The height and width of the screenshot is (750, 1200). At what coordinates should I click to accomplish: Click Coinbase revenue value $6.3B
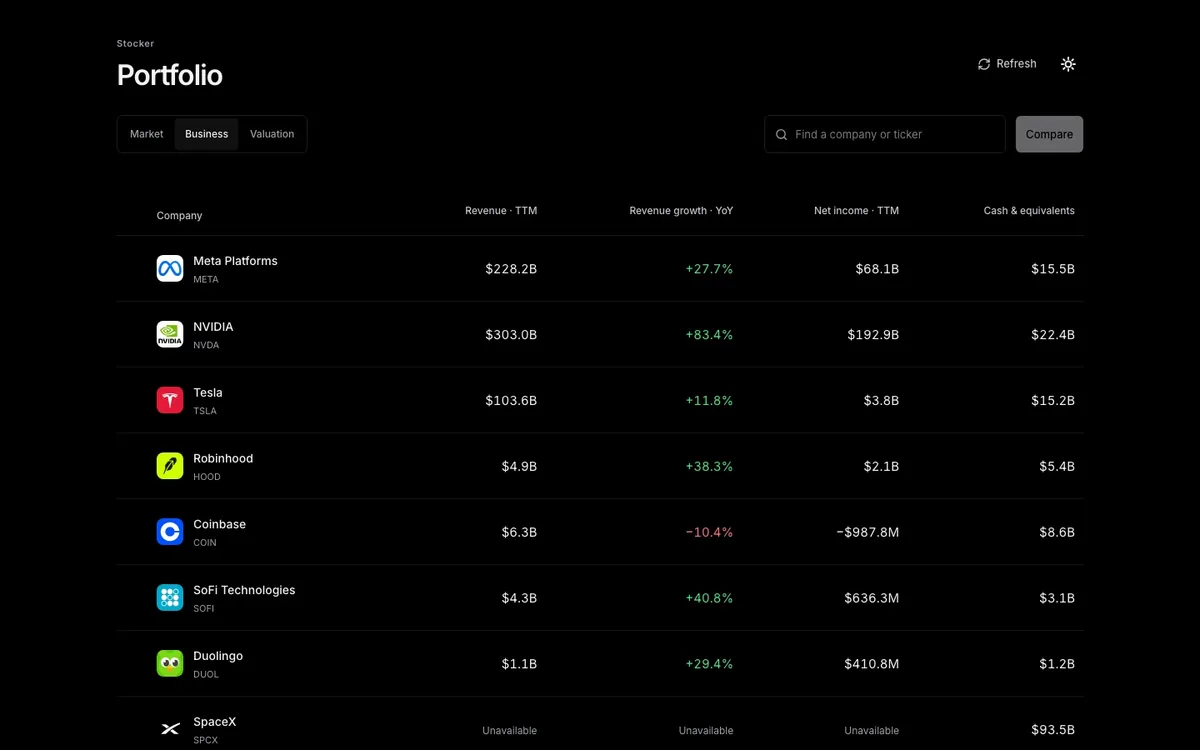pyautogui.click(x=519, y=532)
